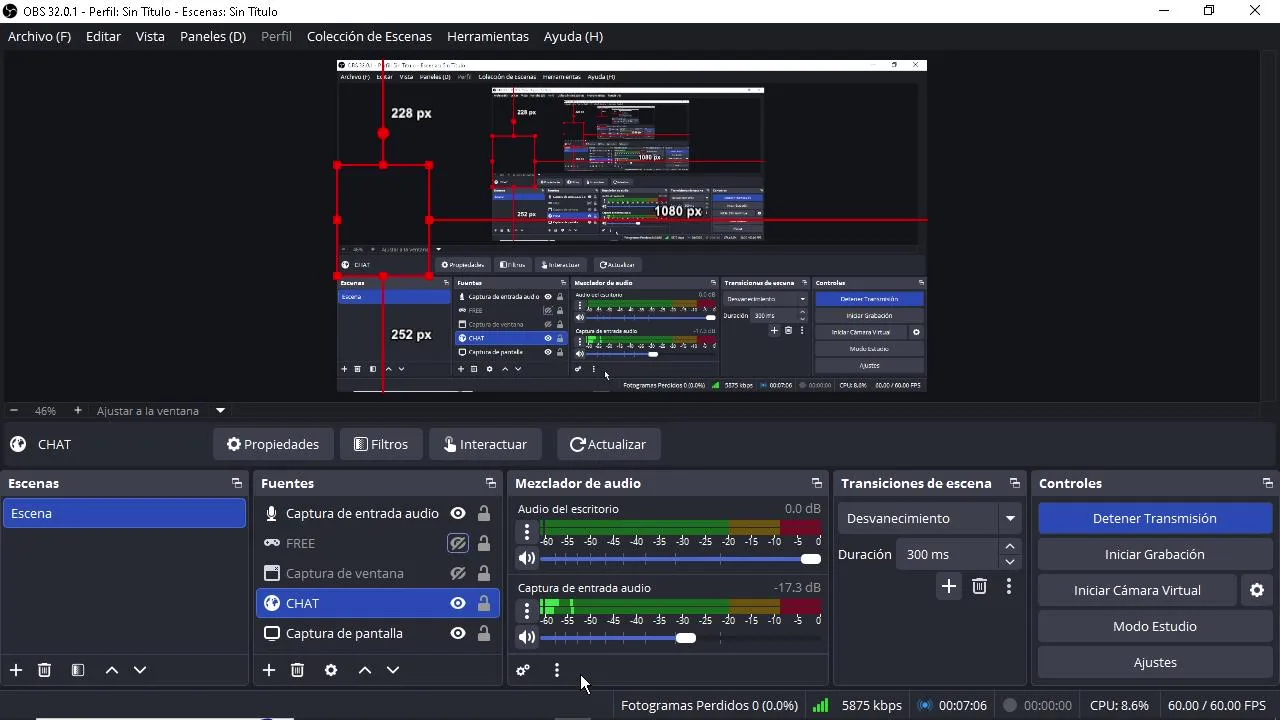Toggle lock on Captura de pantalla source

coord(484,633)
